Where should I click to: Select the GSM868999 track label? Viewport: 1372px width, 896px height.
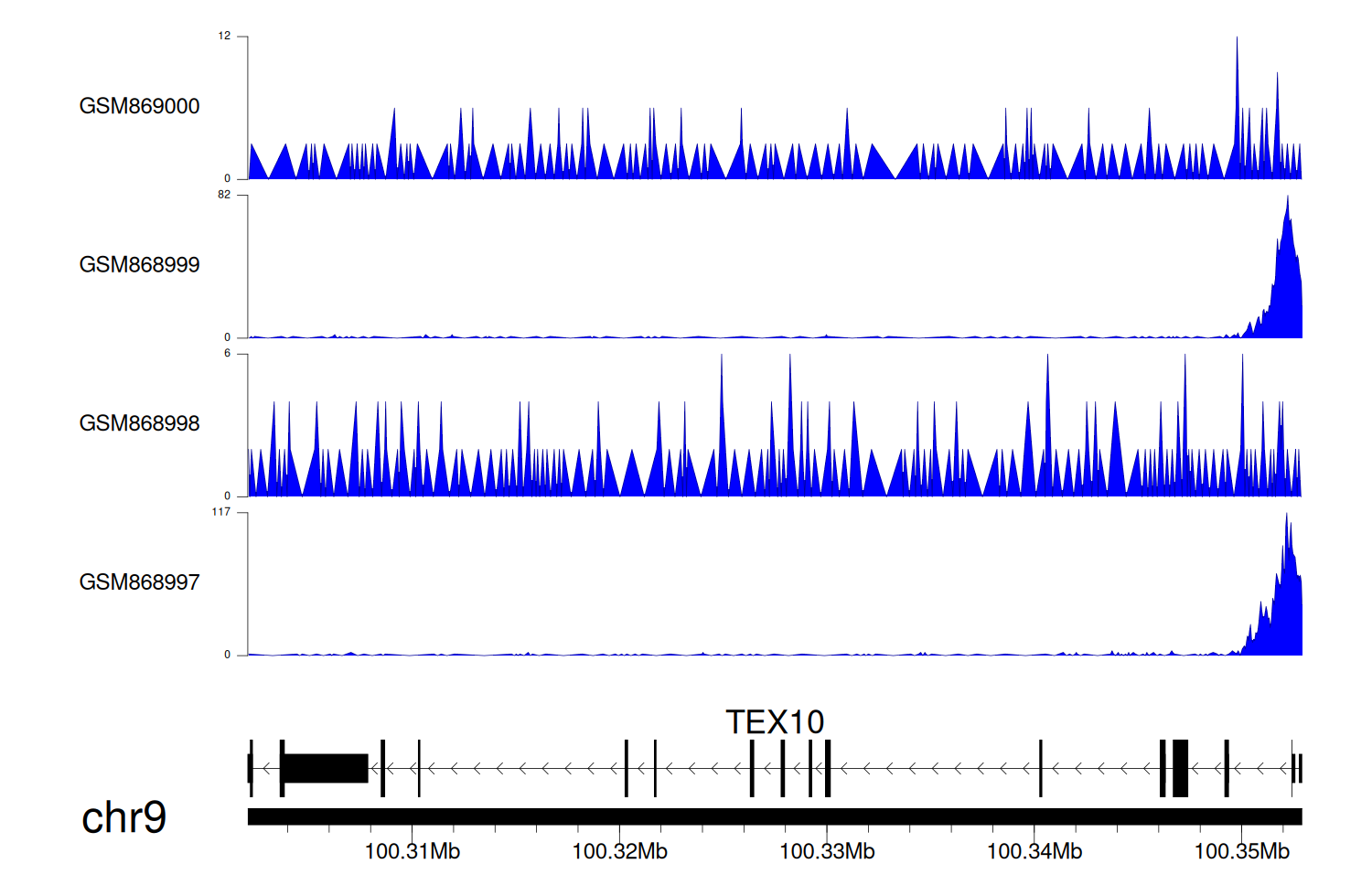[x=139, y=264]
